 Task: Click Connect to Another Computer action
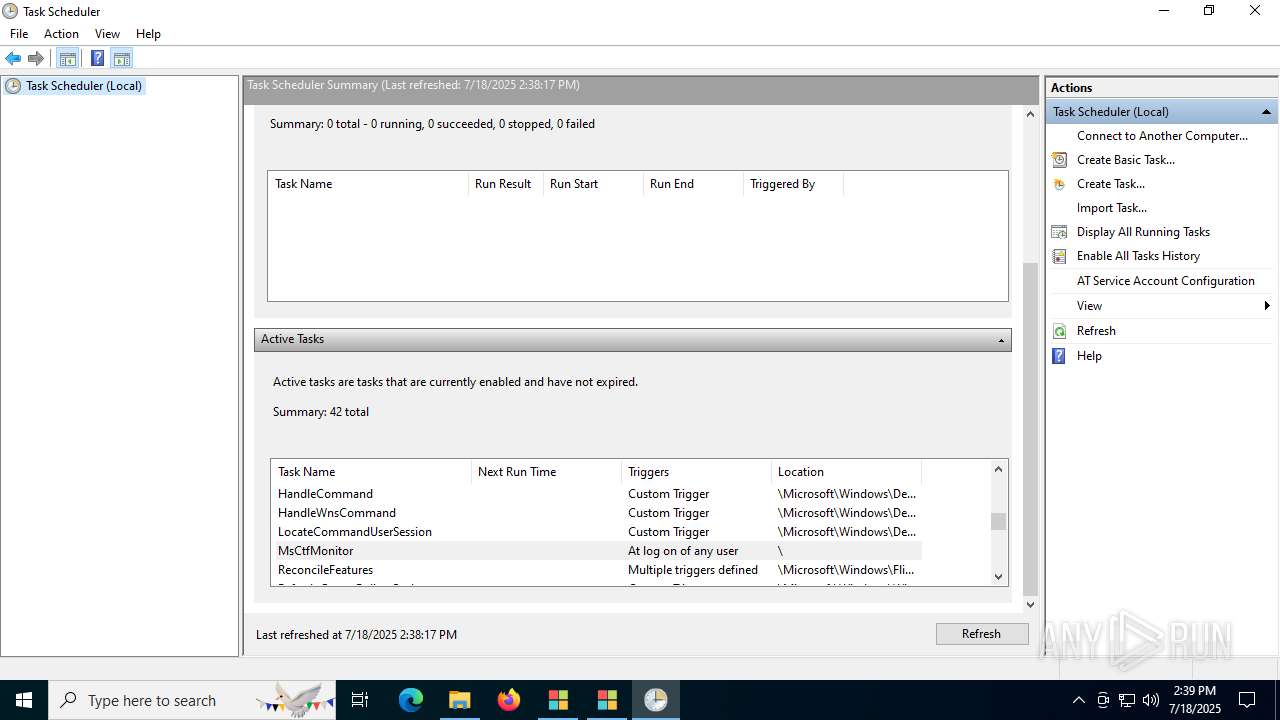(x=1162, y=136)
